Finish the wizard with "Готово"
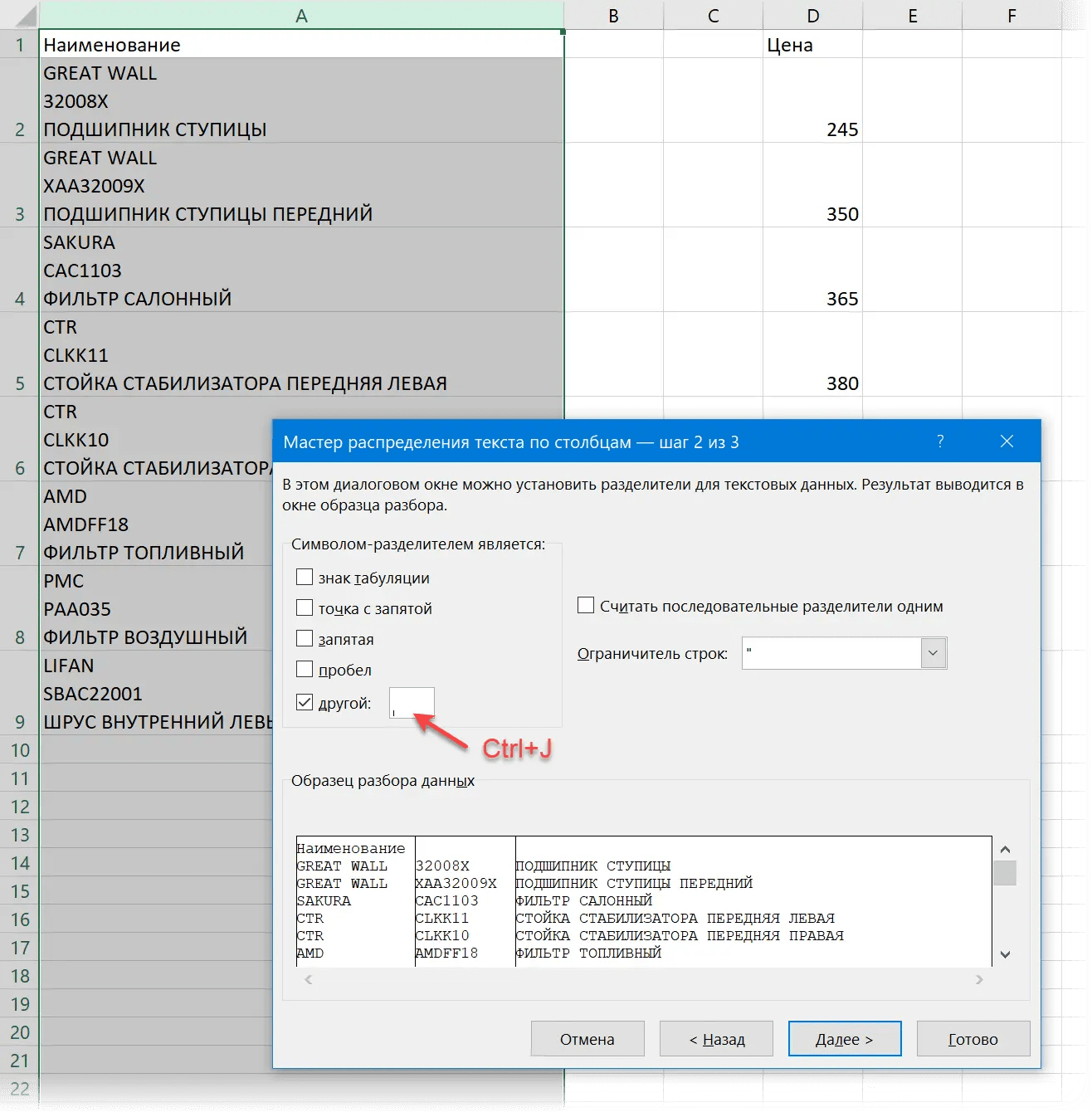The width and height of the screenshot is (1092, 1112). pos(973,1038)
